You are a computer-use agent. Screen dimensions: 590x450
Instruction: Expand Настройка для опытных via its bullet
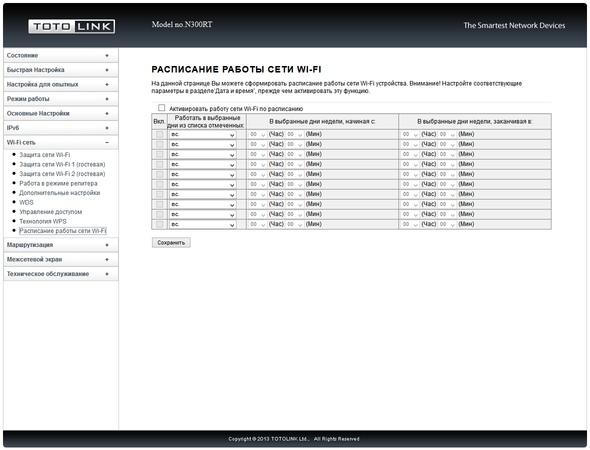pyautogui.click(x=107, y=85)
